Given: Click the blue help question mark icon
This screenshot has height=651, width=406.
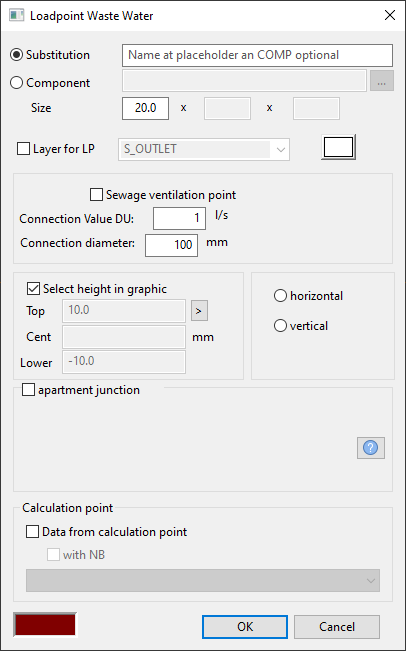Looking at the screenshot, I should tap(371, 448).
